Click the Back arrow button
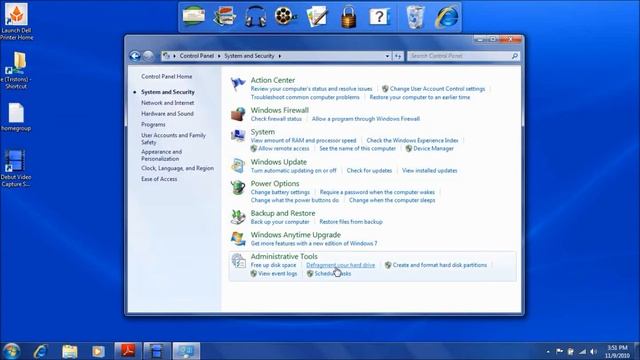Image resolution: width=640 pixels, height=360 pixels. pos(135,56)
